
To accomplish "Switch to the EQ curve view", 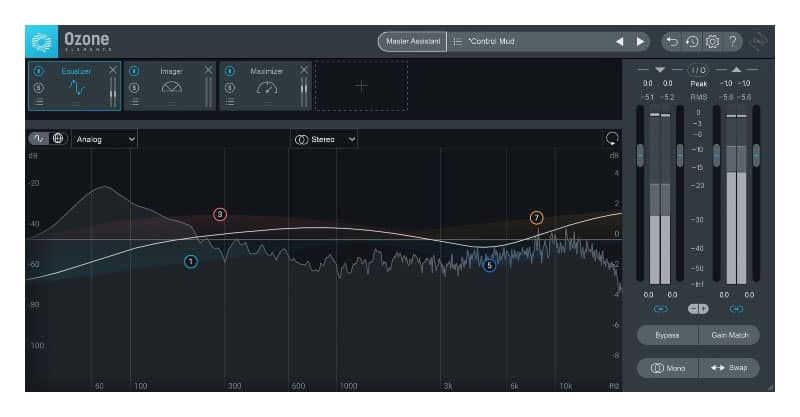I will coord(39,138).
